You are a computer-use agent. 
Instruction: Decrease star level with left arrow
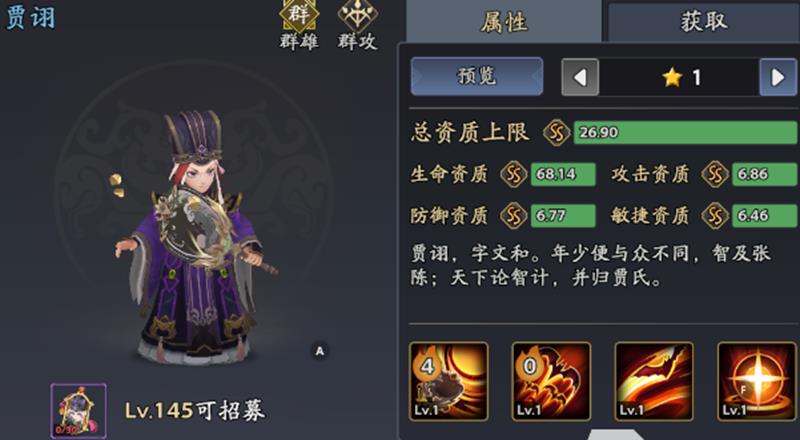pos(580,77)
